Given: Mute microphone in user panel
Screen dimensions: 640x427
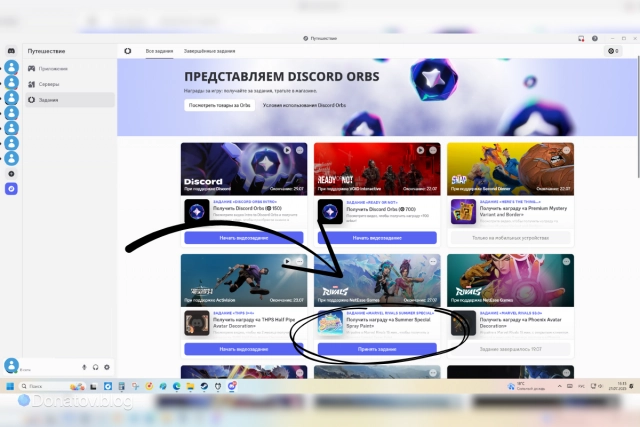Looking at the screenshot, I should tap(84, 367).
